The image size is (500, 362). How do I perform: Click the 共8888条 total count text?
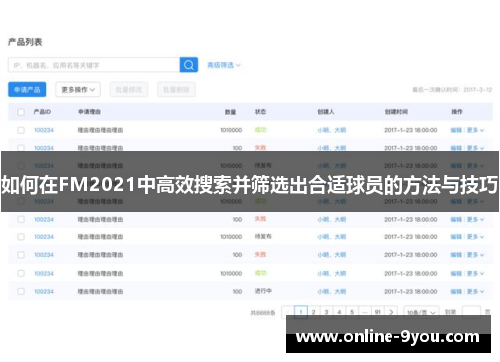[x=263, y=313]
